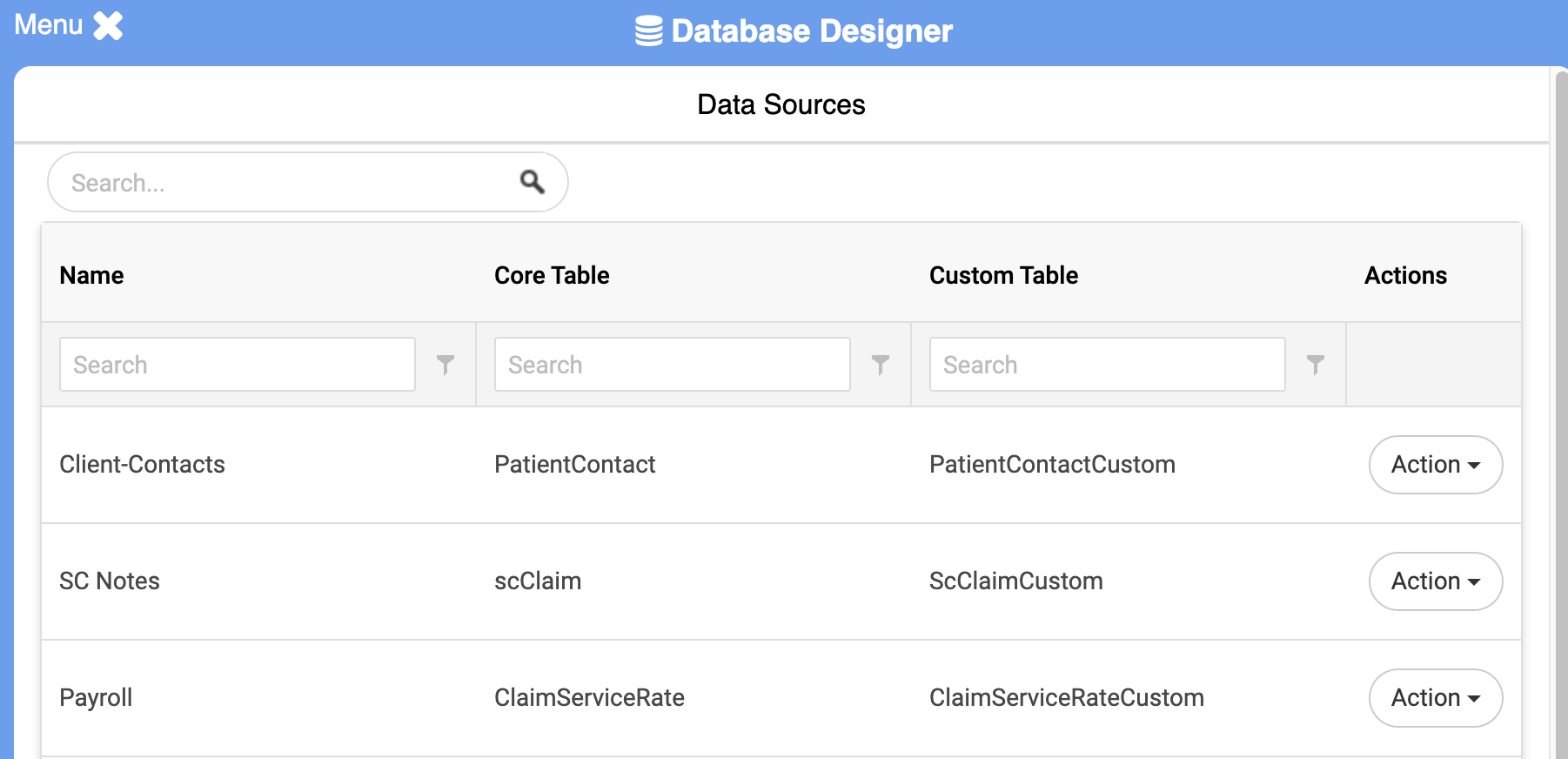The width and height of the screenshot is (1568, 759).
Task: Expand the Action dropdown for SC Notes
Action: coord(1435,581)
